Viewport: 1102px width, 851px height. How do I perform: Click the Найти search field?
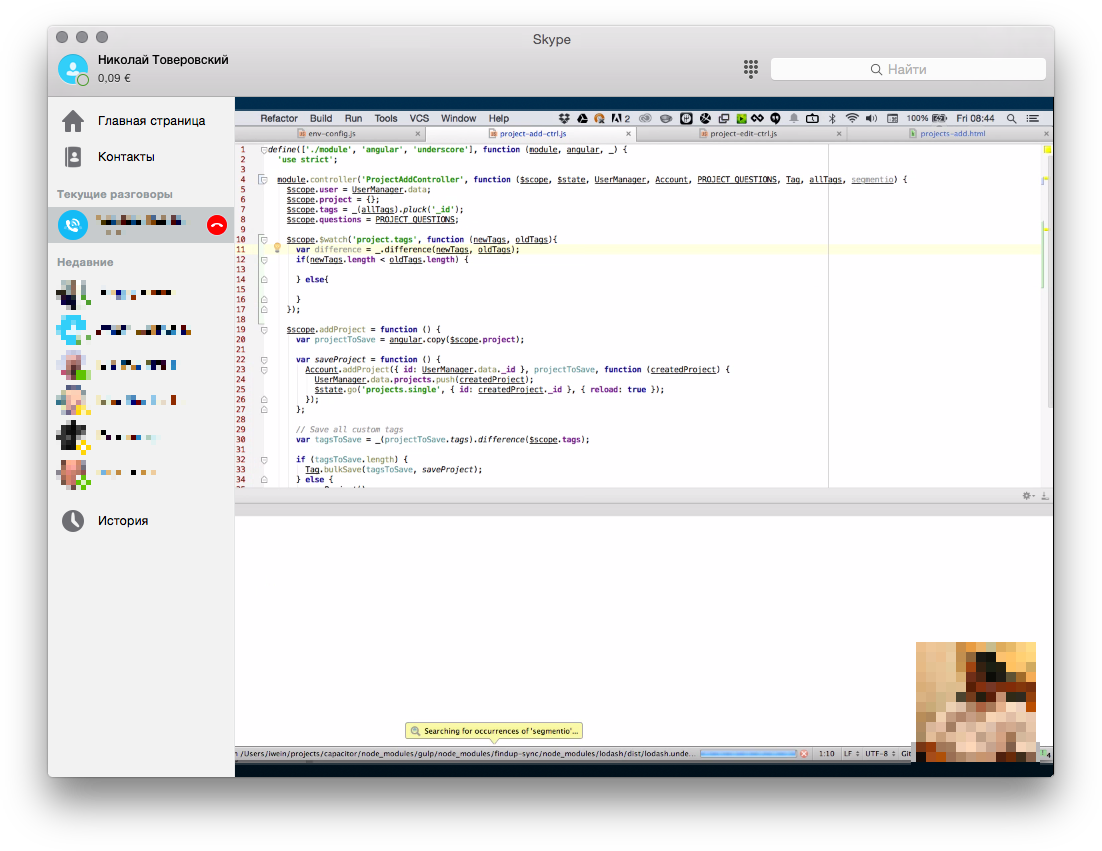pyautogui.click(x=907, y=69)
